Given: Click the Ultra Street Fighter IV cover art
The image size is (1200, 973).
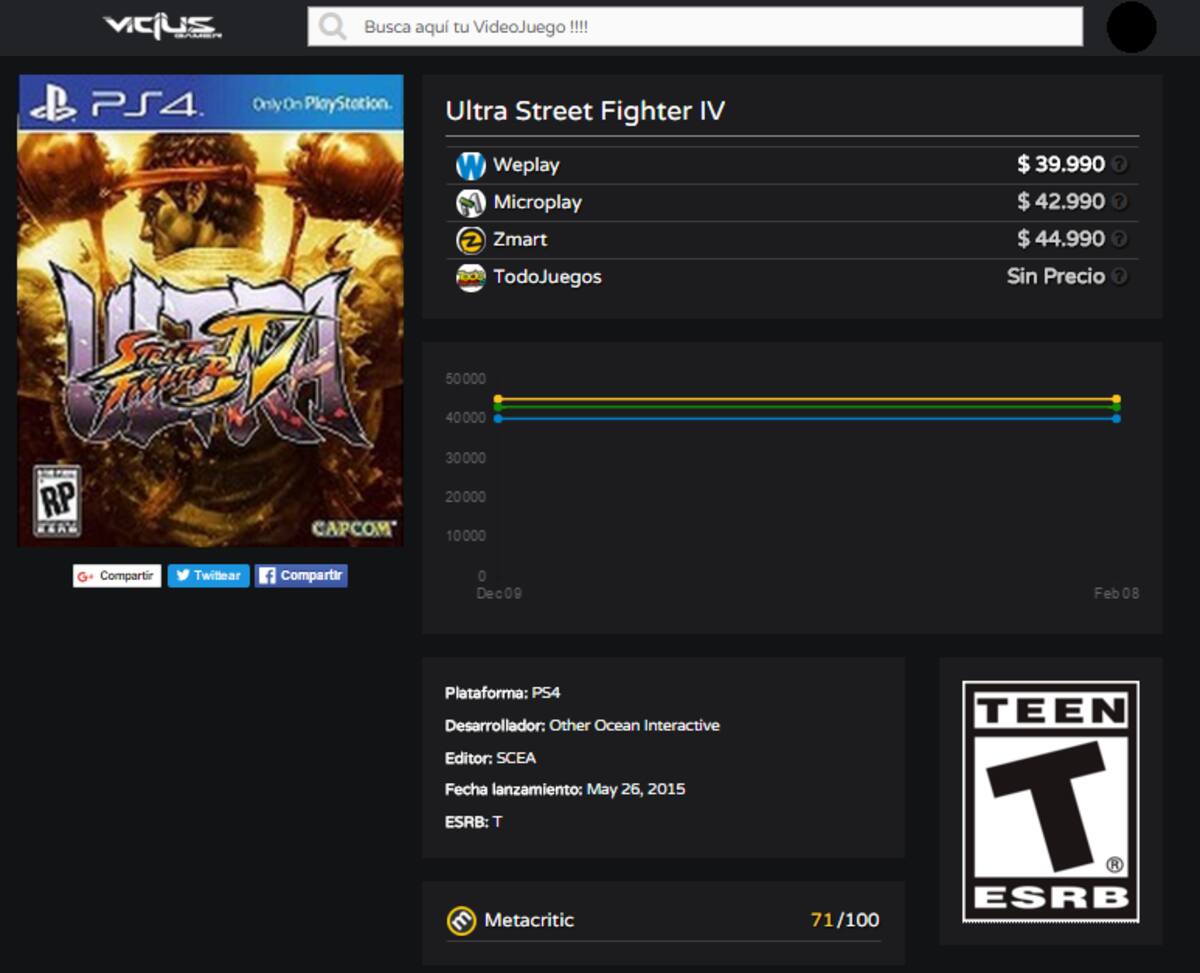Looking at the screenshot, I should (x=211, y=311).
